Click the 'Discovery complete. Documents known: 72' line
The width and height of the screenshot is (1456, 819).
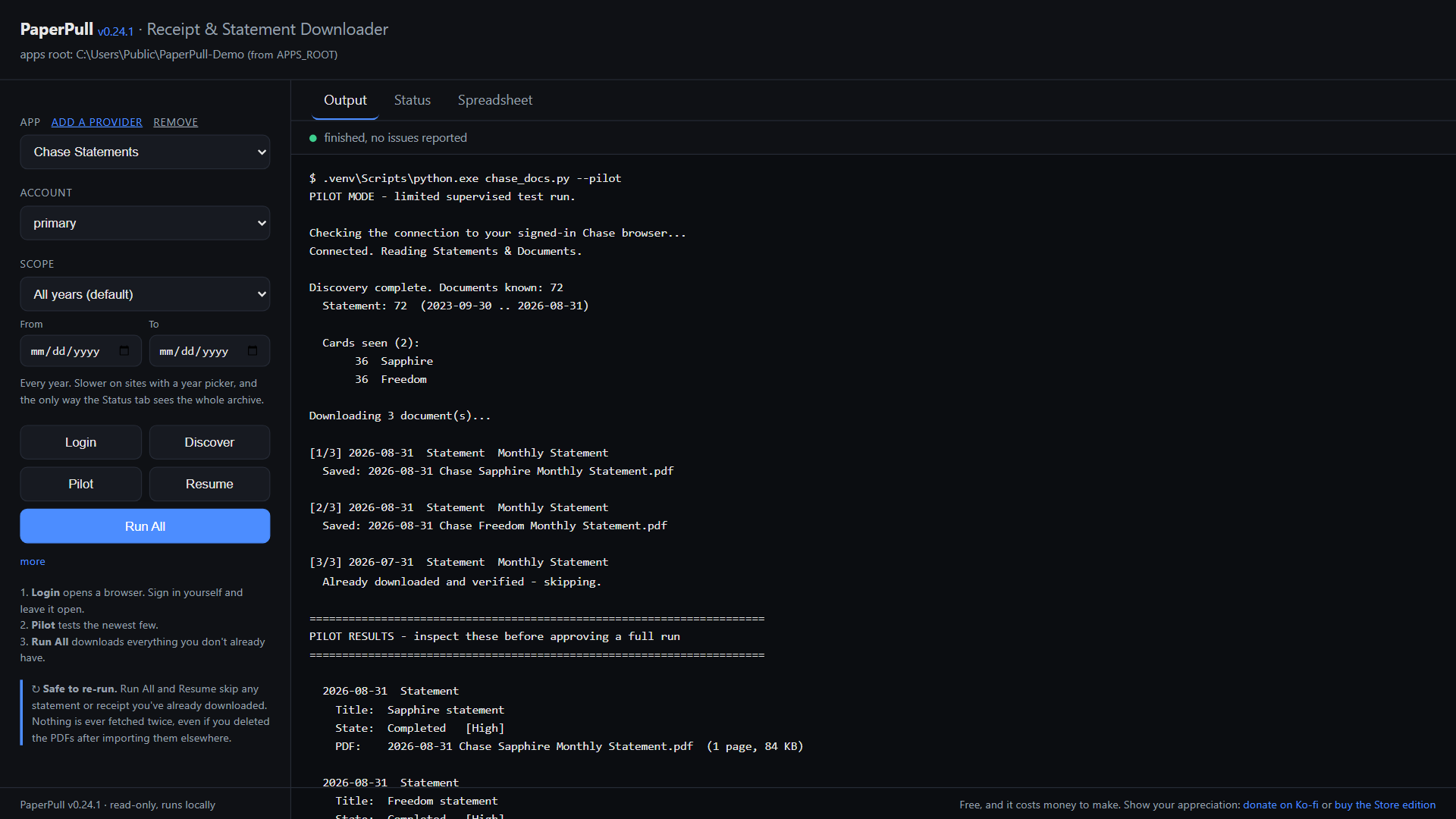coord(436,287)
